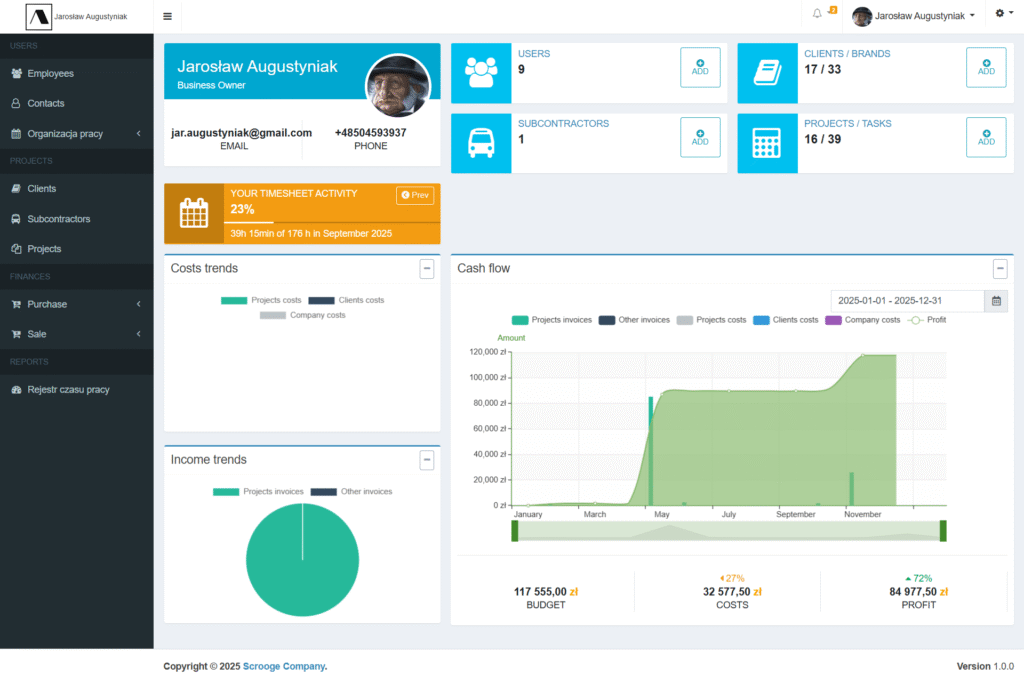
Task: Toggle Projects invoices series in Cash flow legend
Action: coord(551,320)
